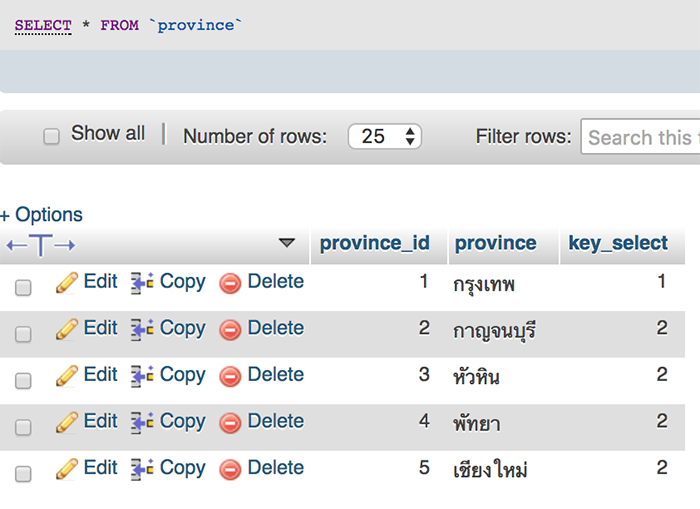Click the Copy icon for เชียงใหม่ row

142,470
